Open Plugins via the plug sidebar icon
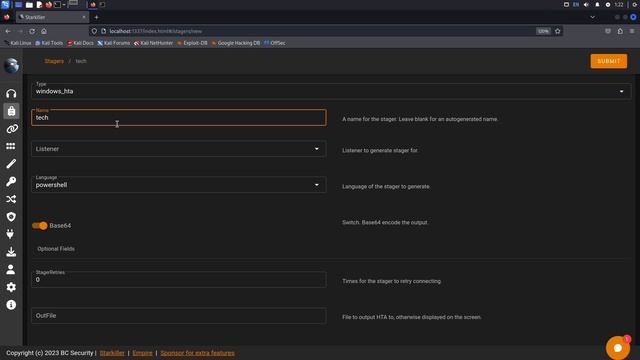 (x=11, y=234)
